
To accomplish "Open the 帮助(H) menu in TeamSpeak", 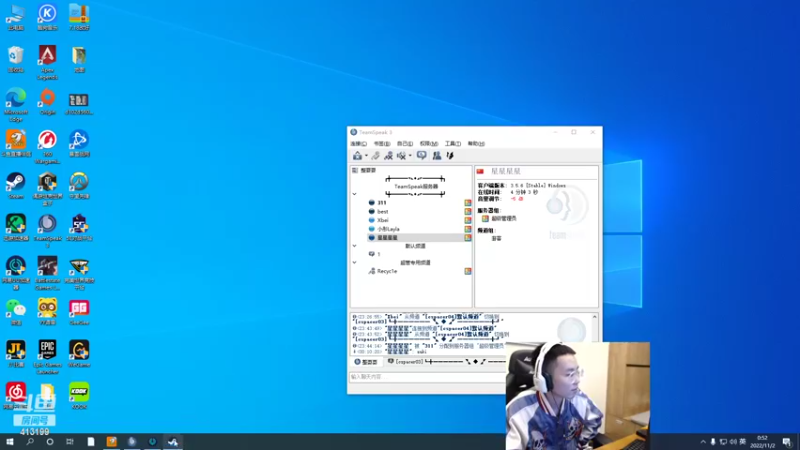I will point(476,144).
